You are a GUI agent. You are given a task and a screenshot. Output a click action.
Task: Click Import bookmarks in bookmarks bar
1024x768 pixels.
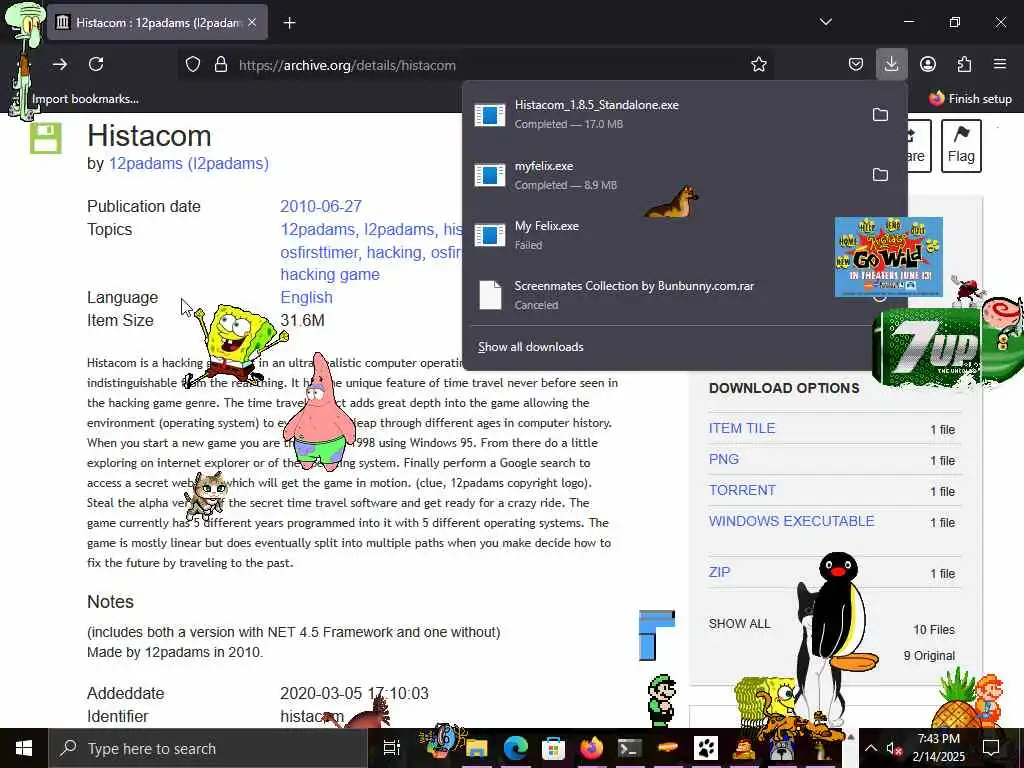click(x=85, y=99)
